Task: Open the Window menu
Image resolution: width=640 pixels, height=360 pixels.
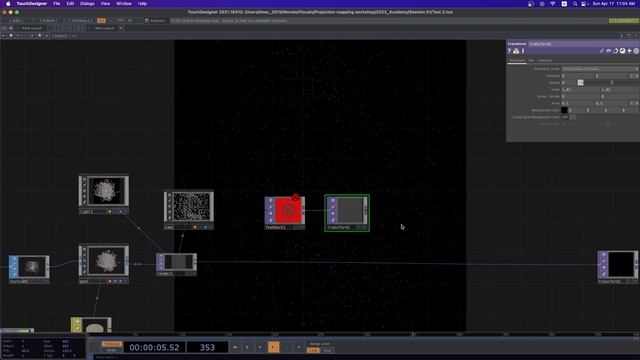Action: pyautogui.click(x=124, y=4)
